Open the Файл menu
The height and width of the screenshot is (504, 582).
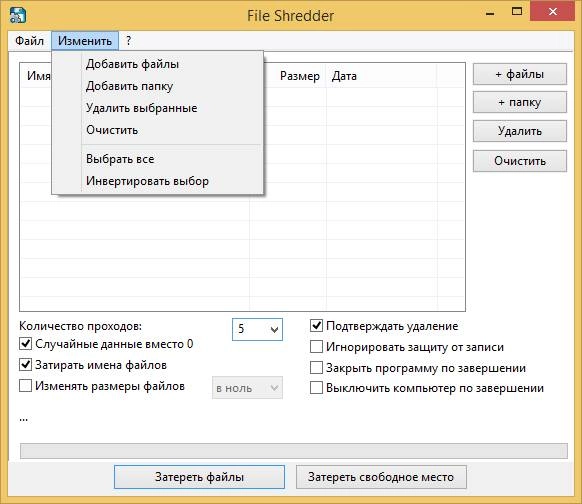pos(30,41)
